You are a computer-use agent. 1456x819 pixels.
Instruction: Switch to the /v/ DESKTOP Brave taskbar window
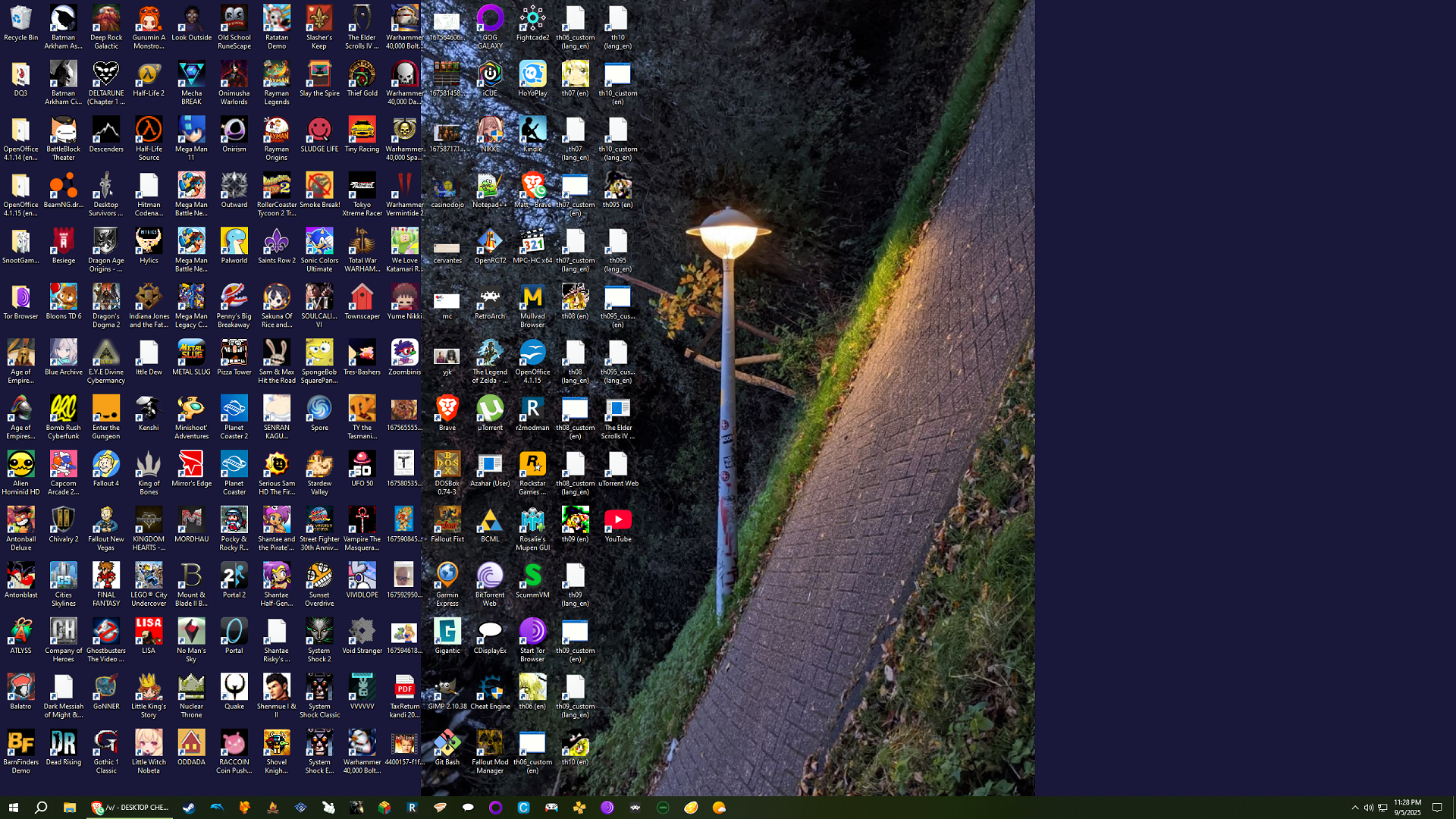point(130,808)
